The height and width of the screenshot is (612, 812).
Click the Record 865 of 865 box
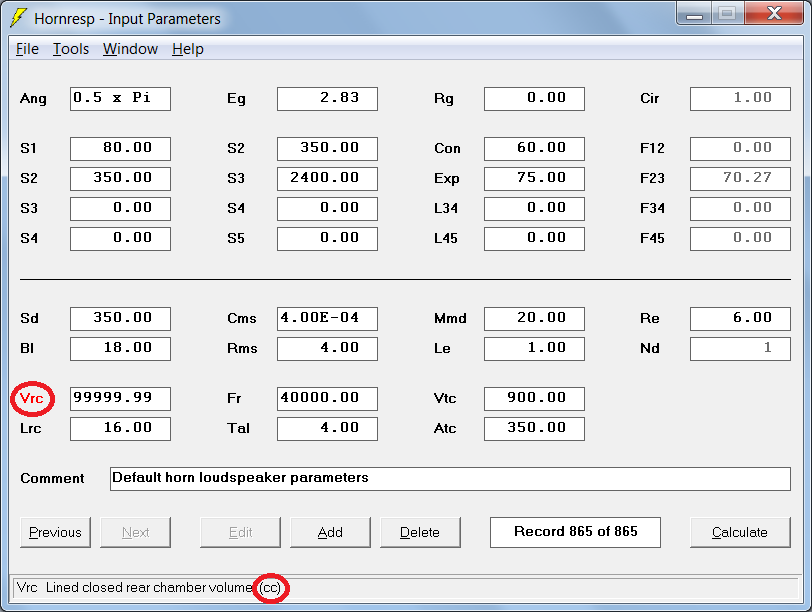pos(575,532)
